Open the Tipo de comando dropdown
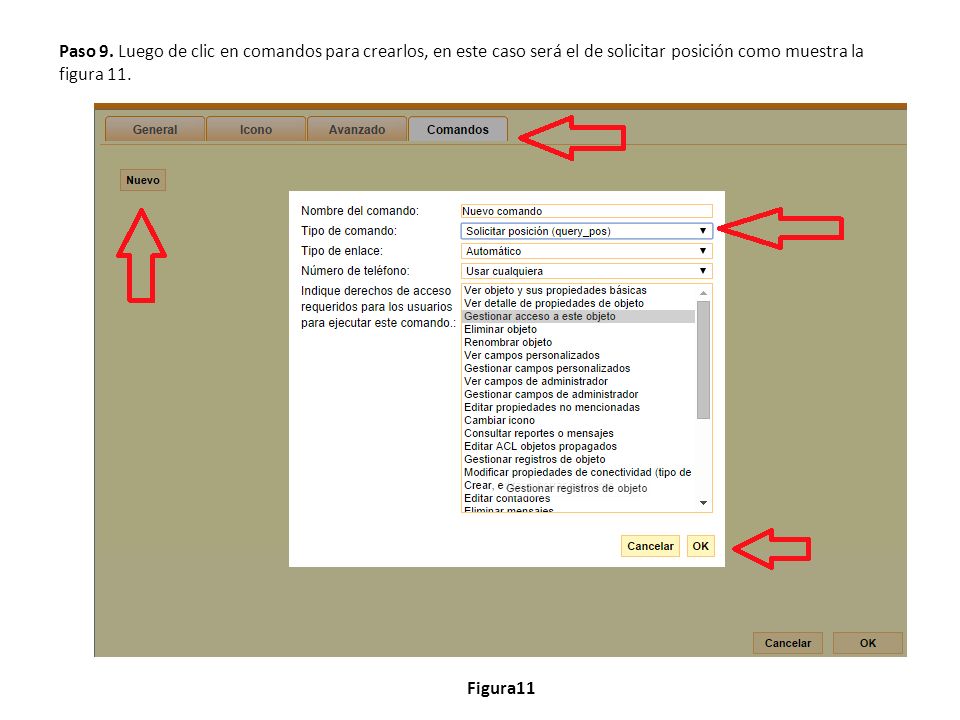 587,231
